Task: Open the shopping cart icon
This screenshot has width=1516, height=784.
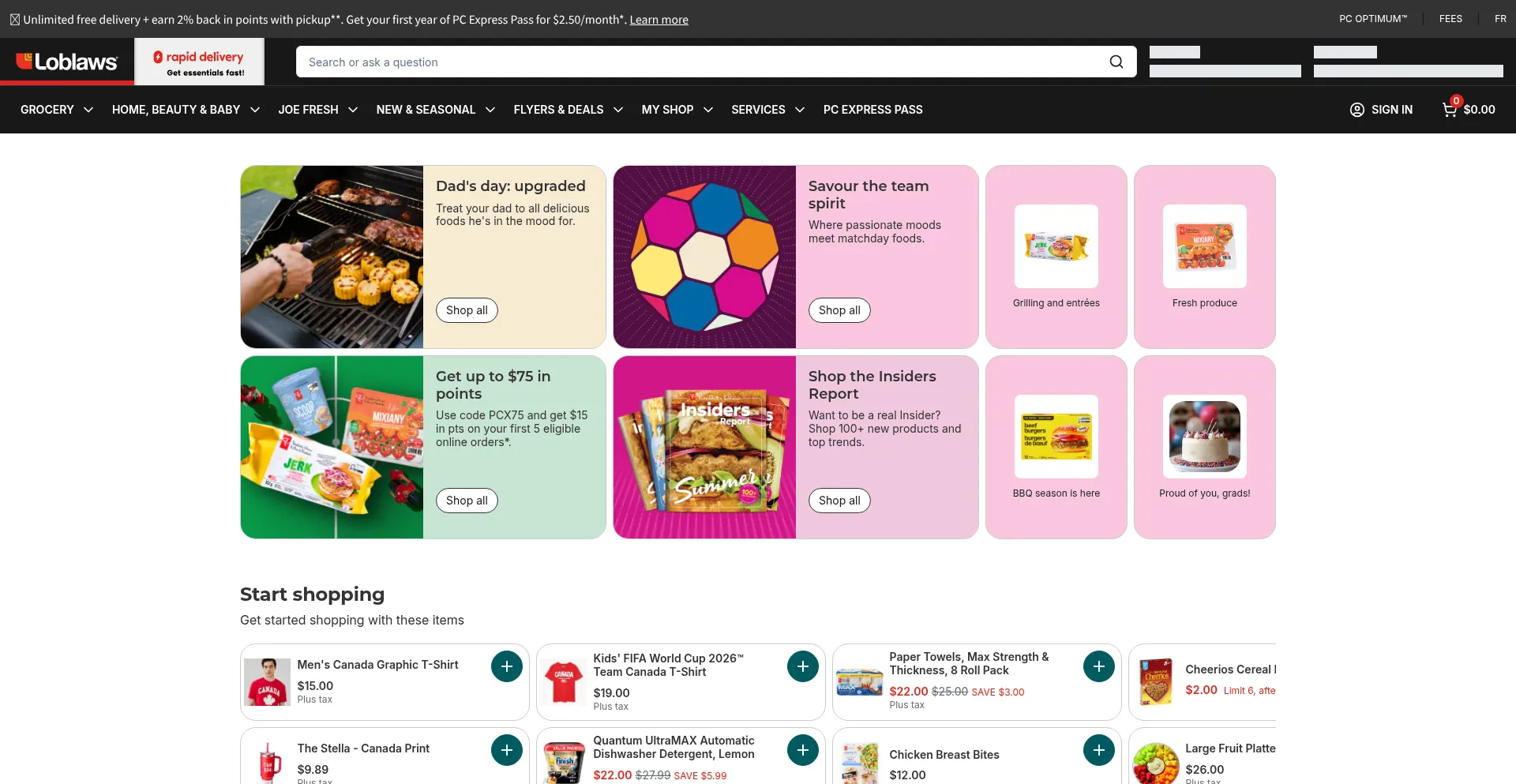Action: click(1450, 109)
